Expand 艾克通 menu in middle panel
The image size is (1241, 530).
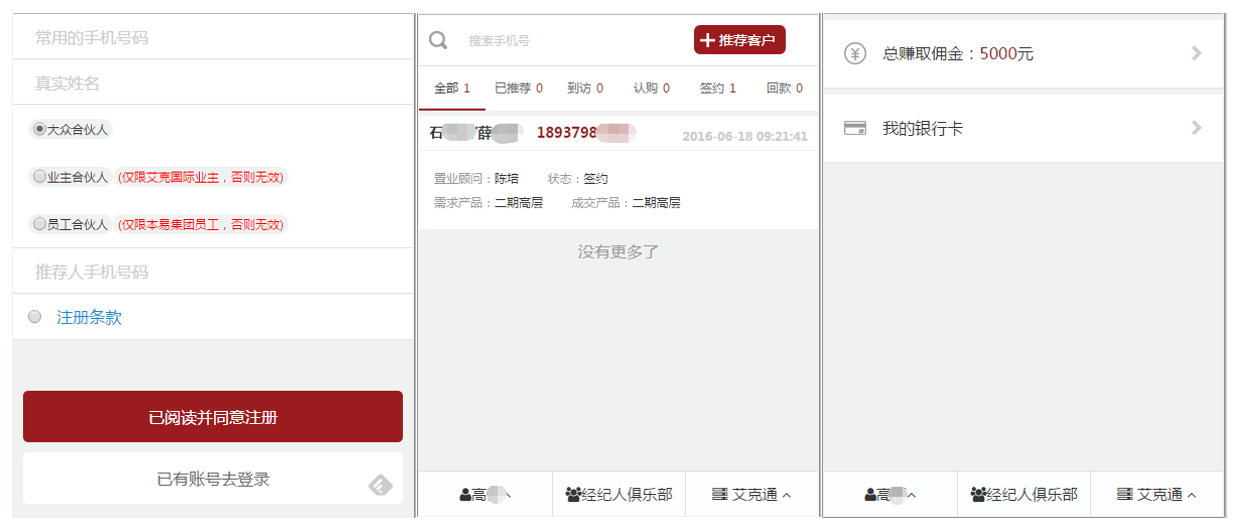click(752, 494)
